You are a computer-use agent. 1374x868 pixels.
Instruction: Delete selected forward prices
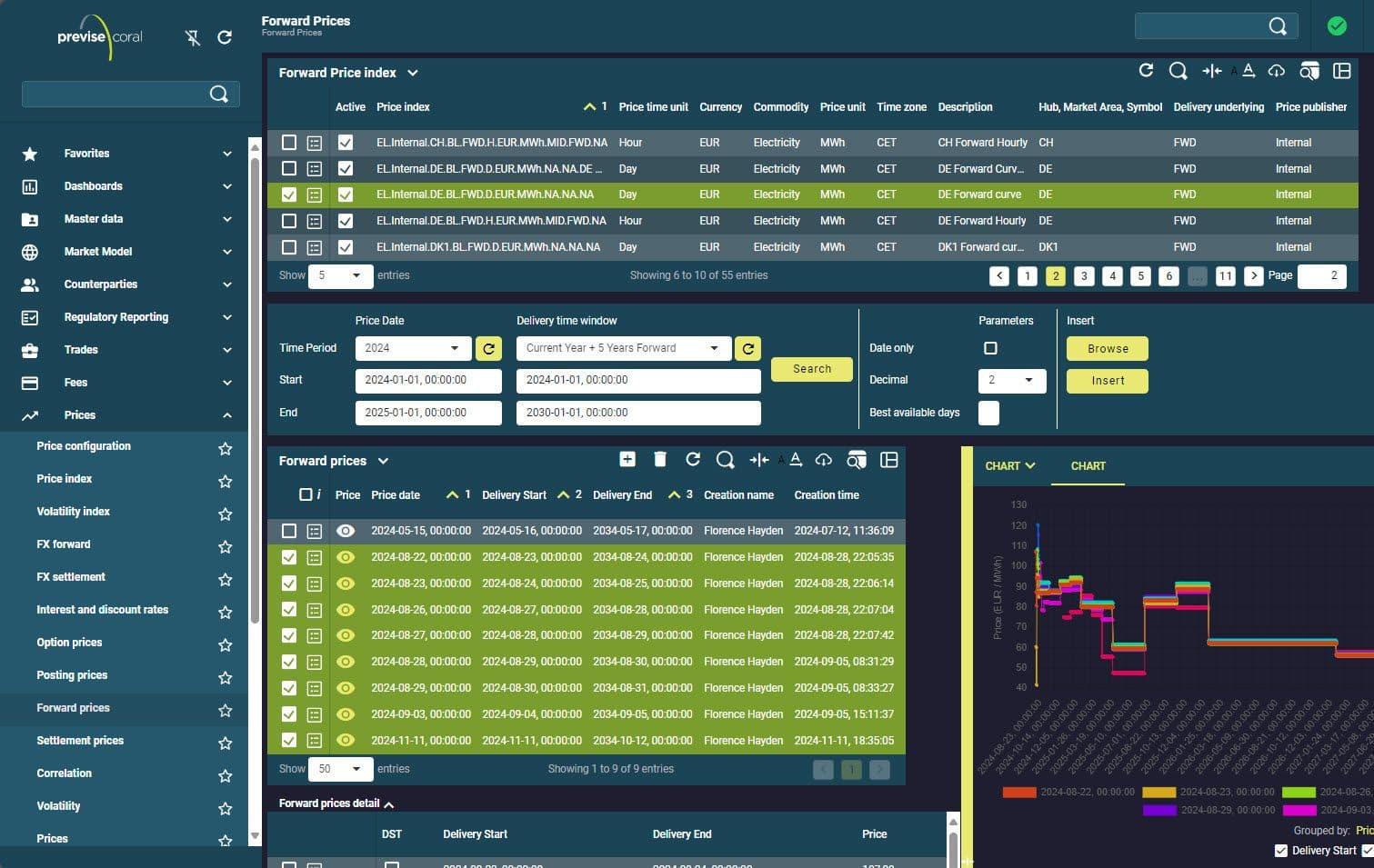pos(659,460)
